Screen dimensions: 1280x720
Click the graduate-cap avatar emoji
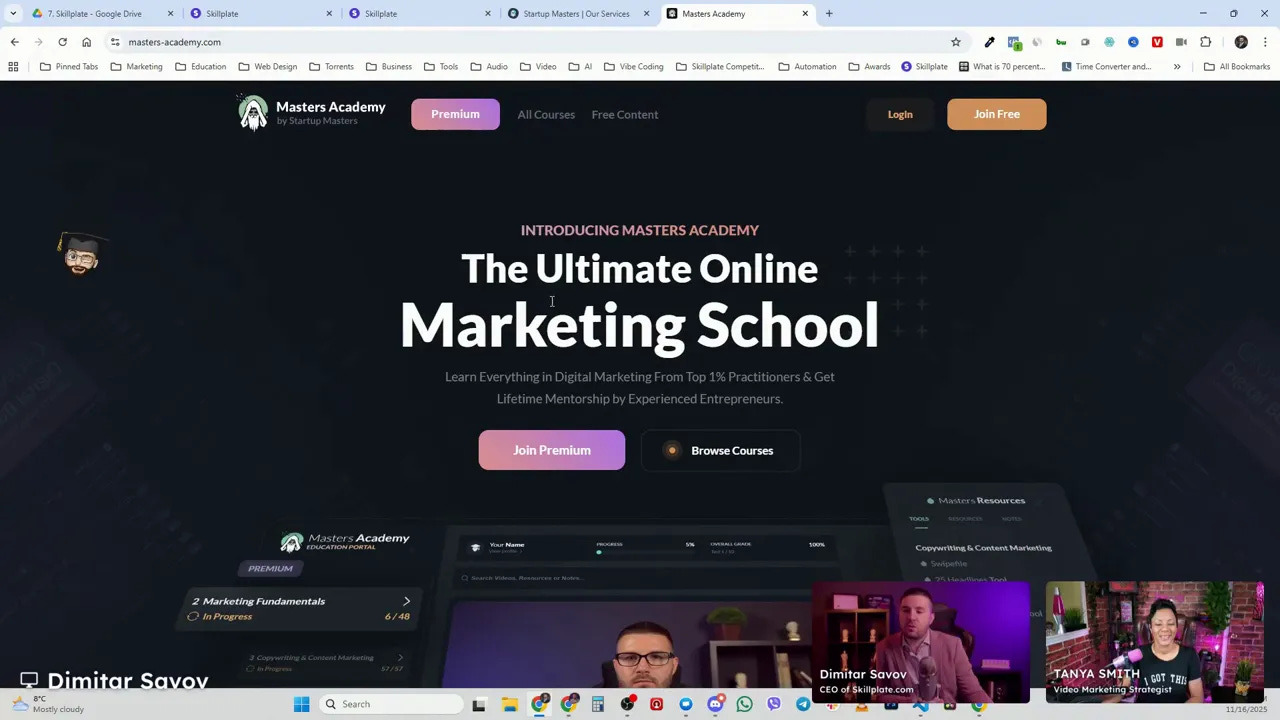(x=81, y=253)
